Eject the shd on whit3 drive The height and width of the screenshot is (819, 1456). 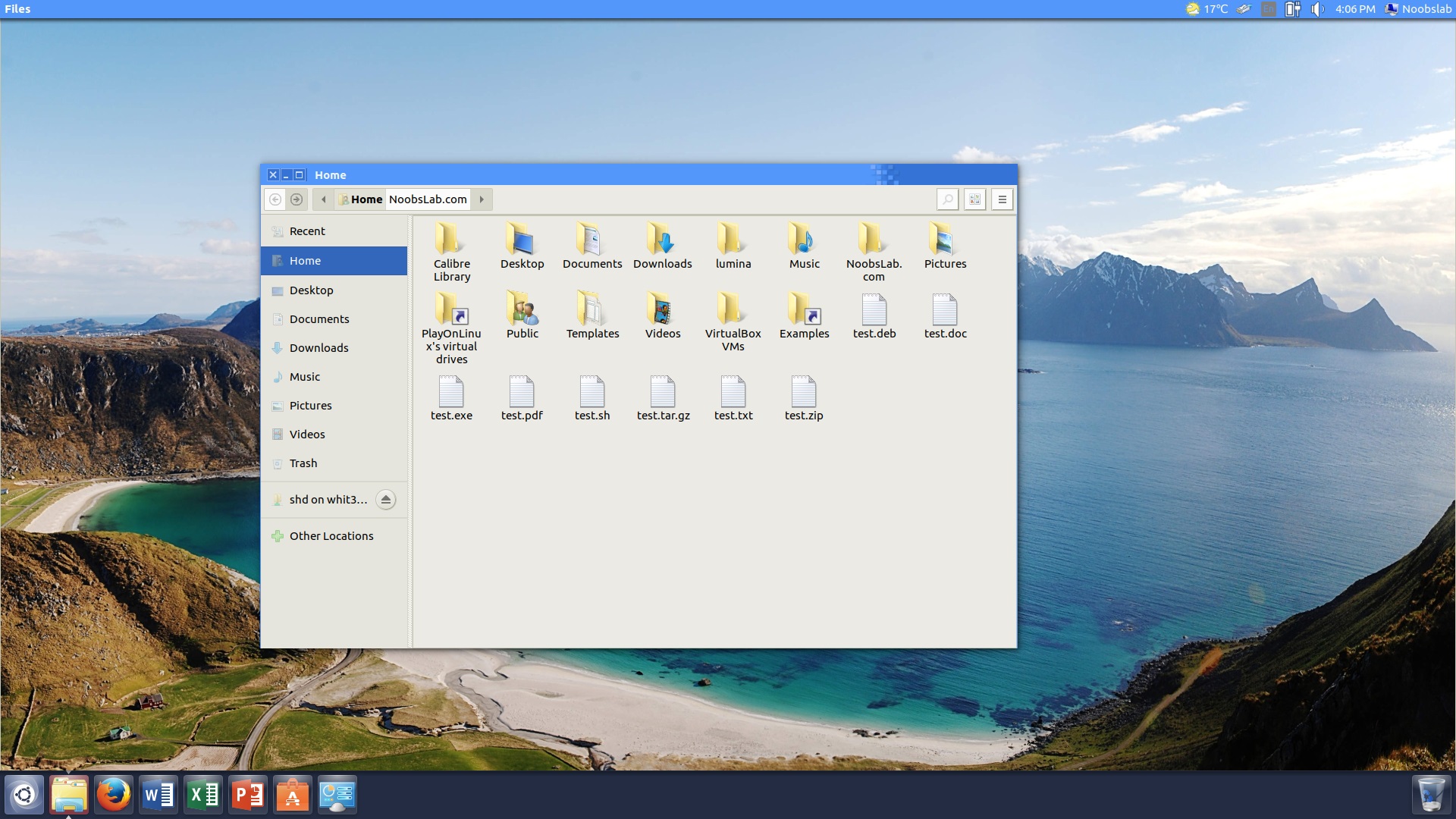385,500
